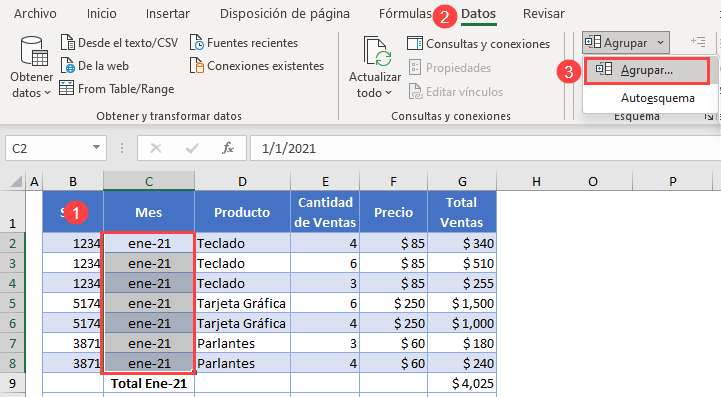
Task: Click the Total Ventas header cell
Action: (462, 212)
